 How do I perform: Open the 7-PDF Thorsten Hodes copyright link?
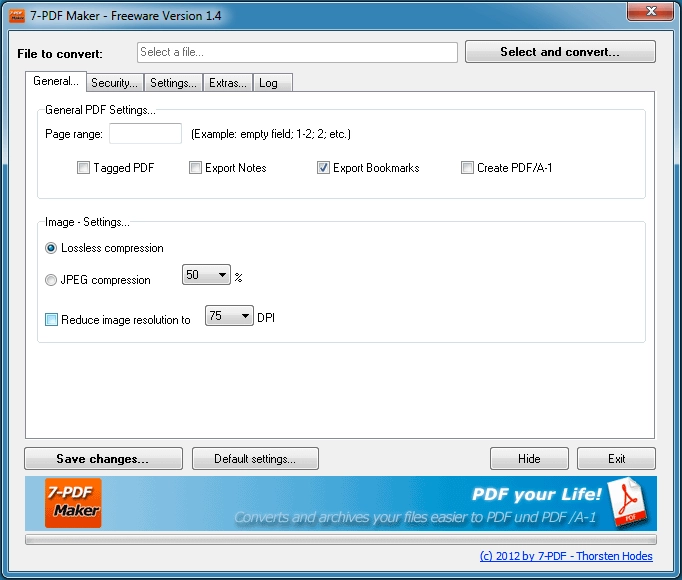566,556
